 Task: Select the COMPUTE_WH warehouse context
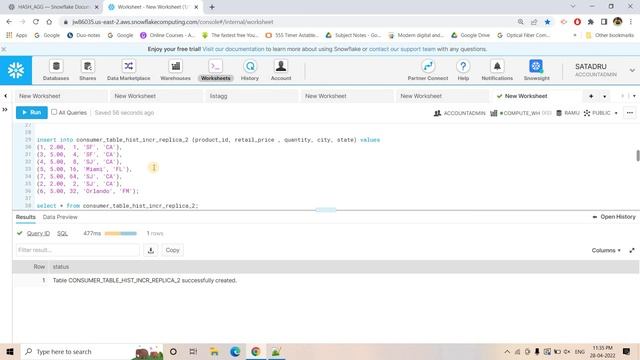click(x=521, y=113)
